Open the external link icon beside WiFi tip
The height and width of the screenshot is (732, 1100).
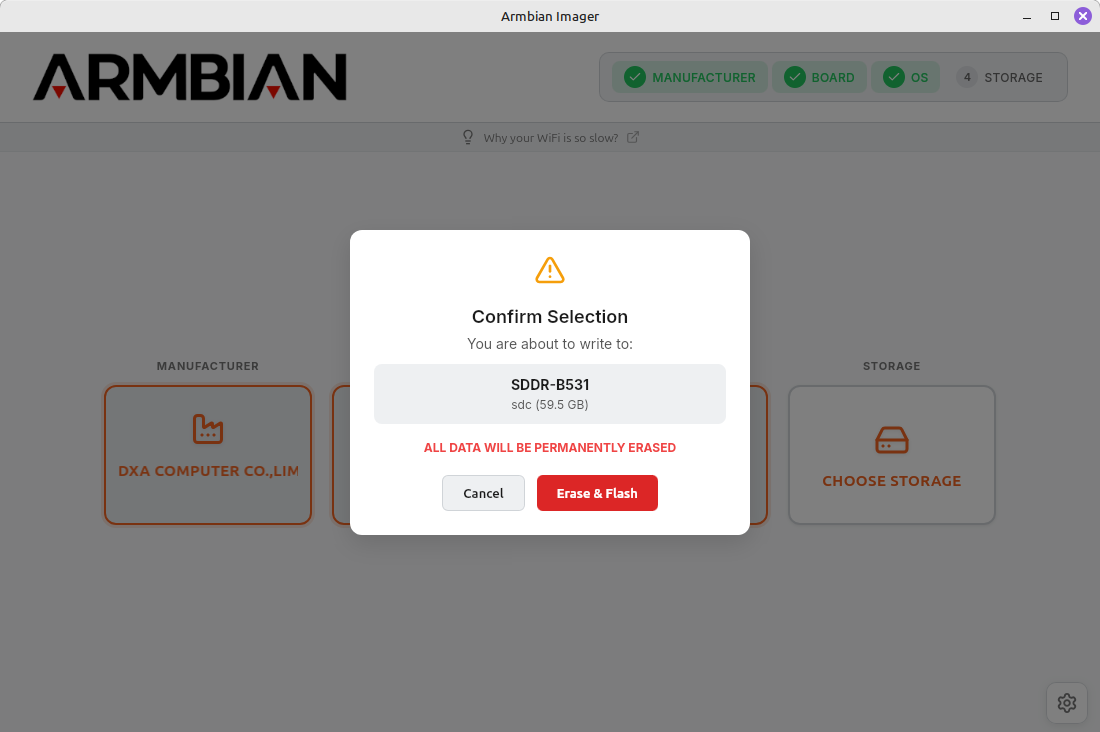[x=633, y=138]
